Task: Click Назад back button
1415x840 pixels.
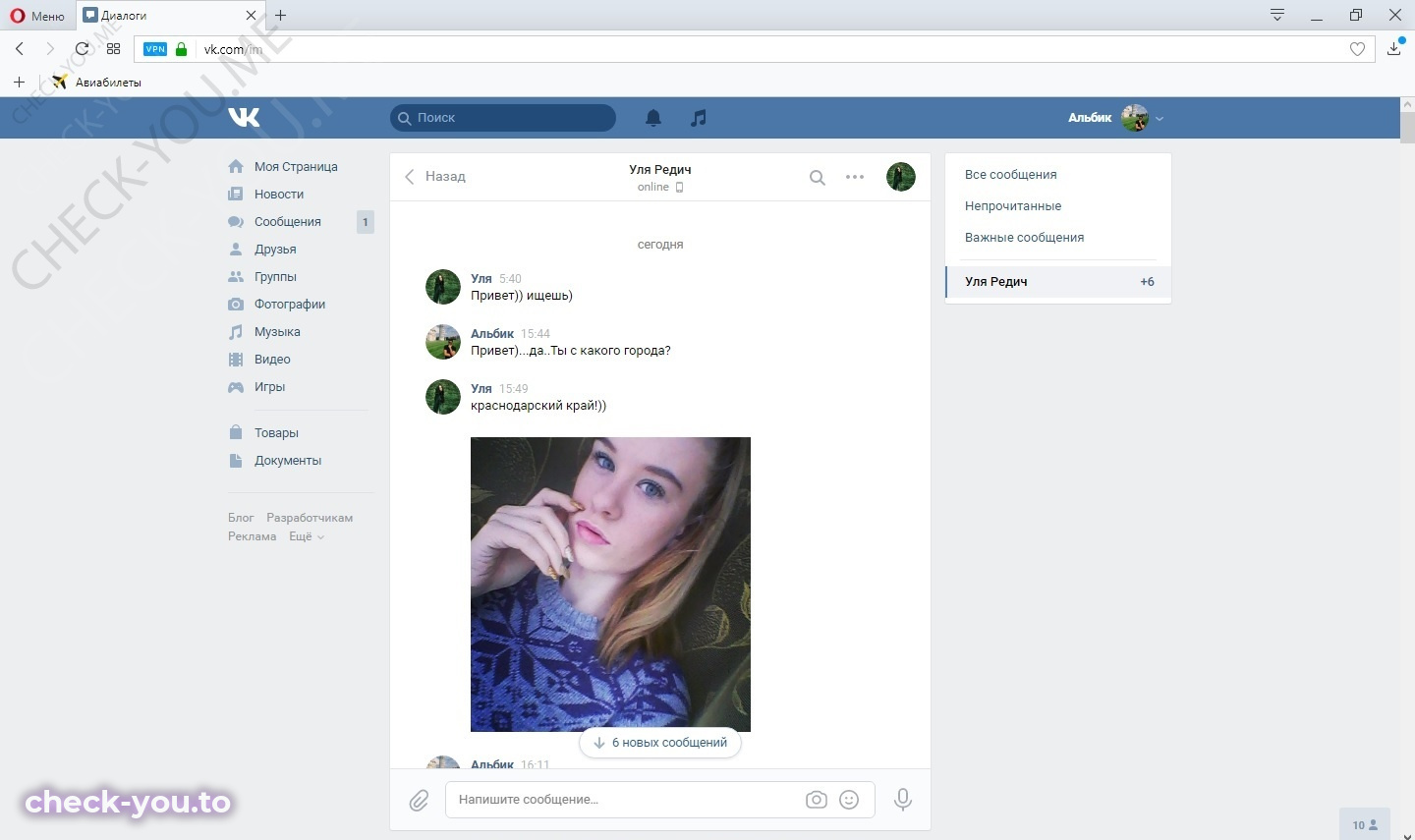Action: coord(435,177)
